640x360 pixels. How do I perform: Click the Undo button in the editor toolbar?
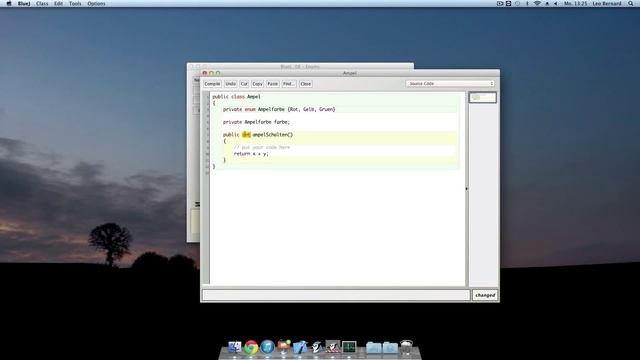click(231, 84)
